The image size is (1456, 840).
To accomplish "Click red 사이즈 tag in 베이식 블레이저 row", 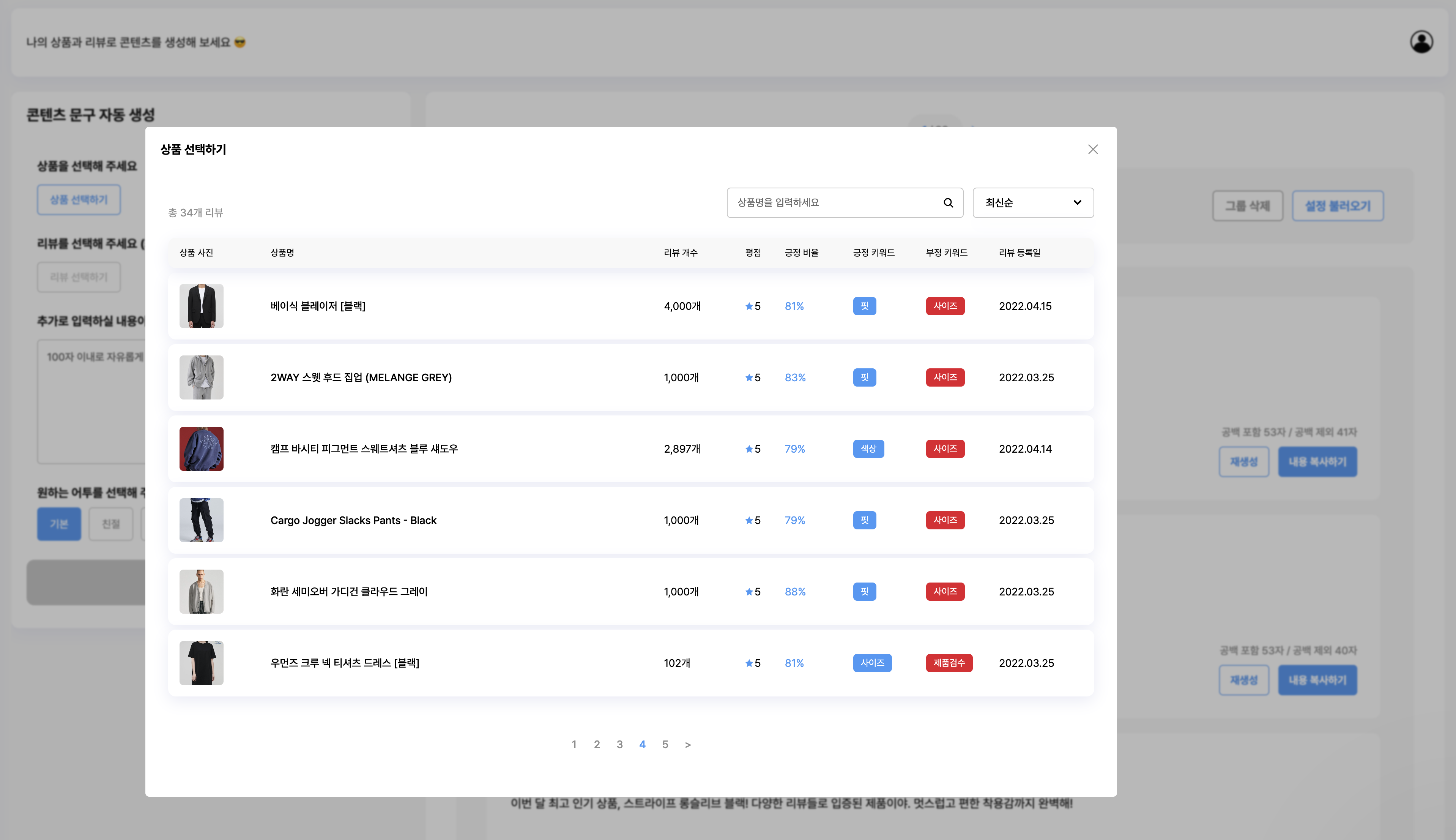I will pyautogui.click(x=945, y=306).
